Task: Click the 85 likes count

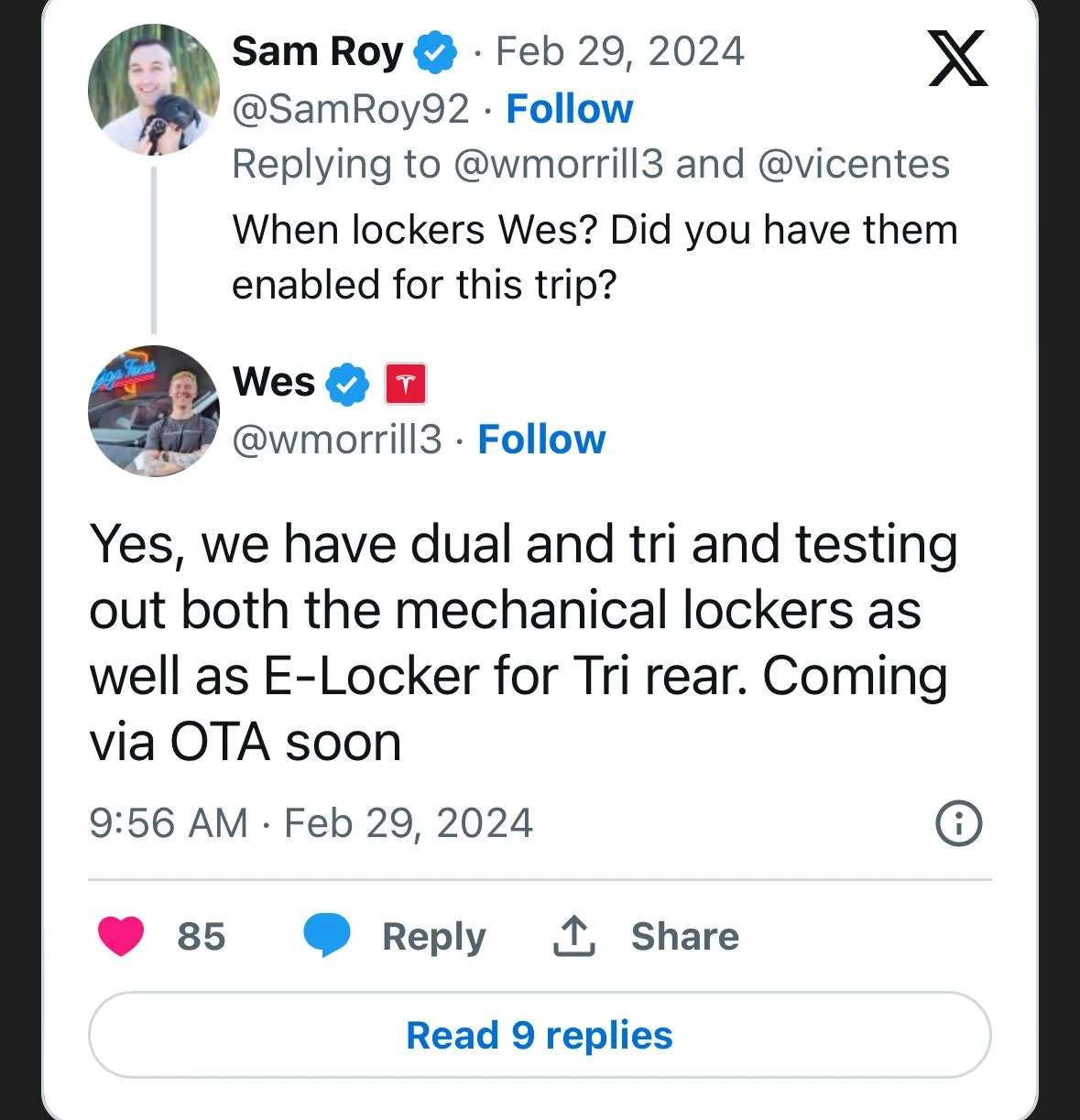Action: [202, 937]
